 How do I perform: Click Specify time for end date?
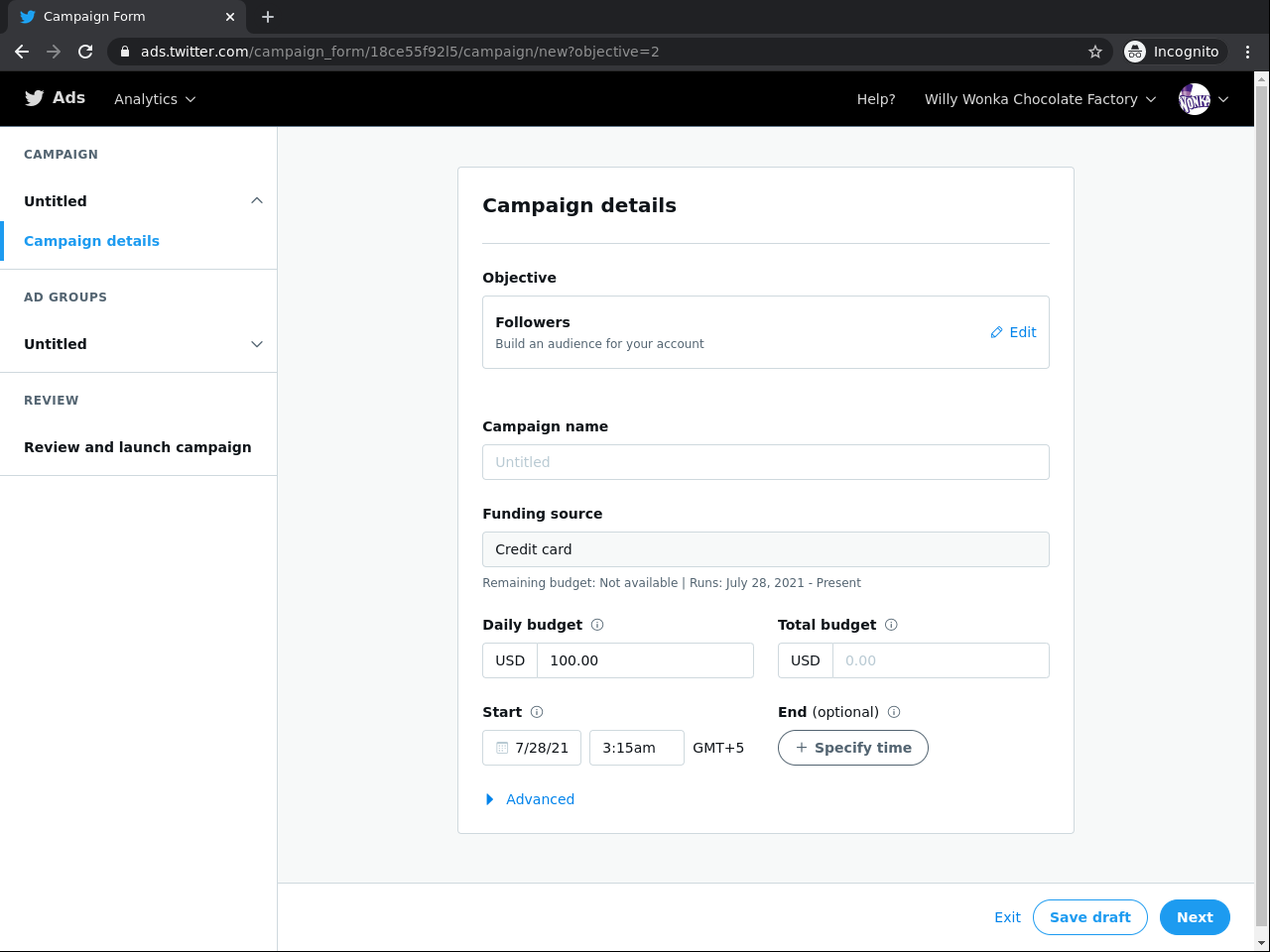853,748
